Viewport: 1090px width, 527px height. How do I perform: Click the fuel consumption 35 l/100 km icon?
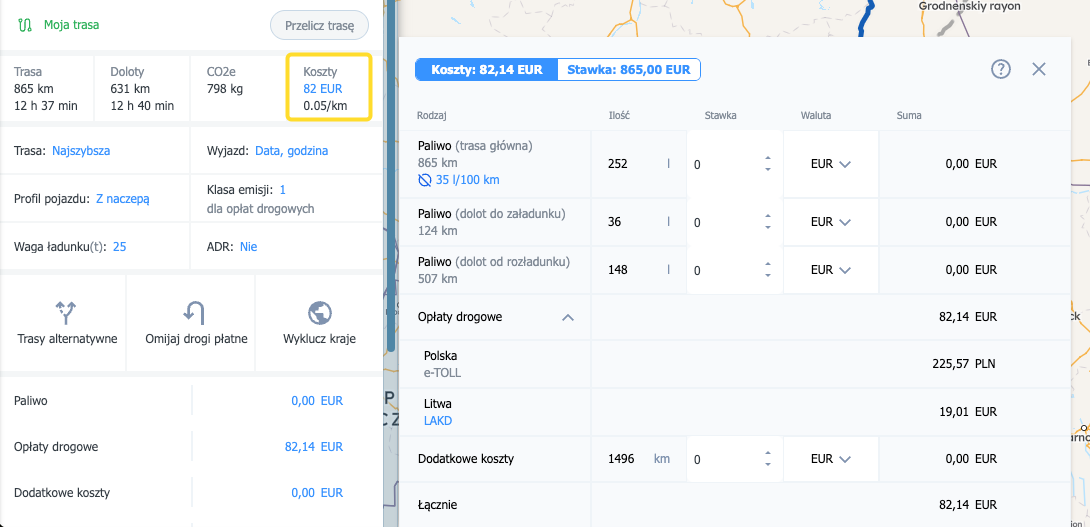tap(425, 180)
